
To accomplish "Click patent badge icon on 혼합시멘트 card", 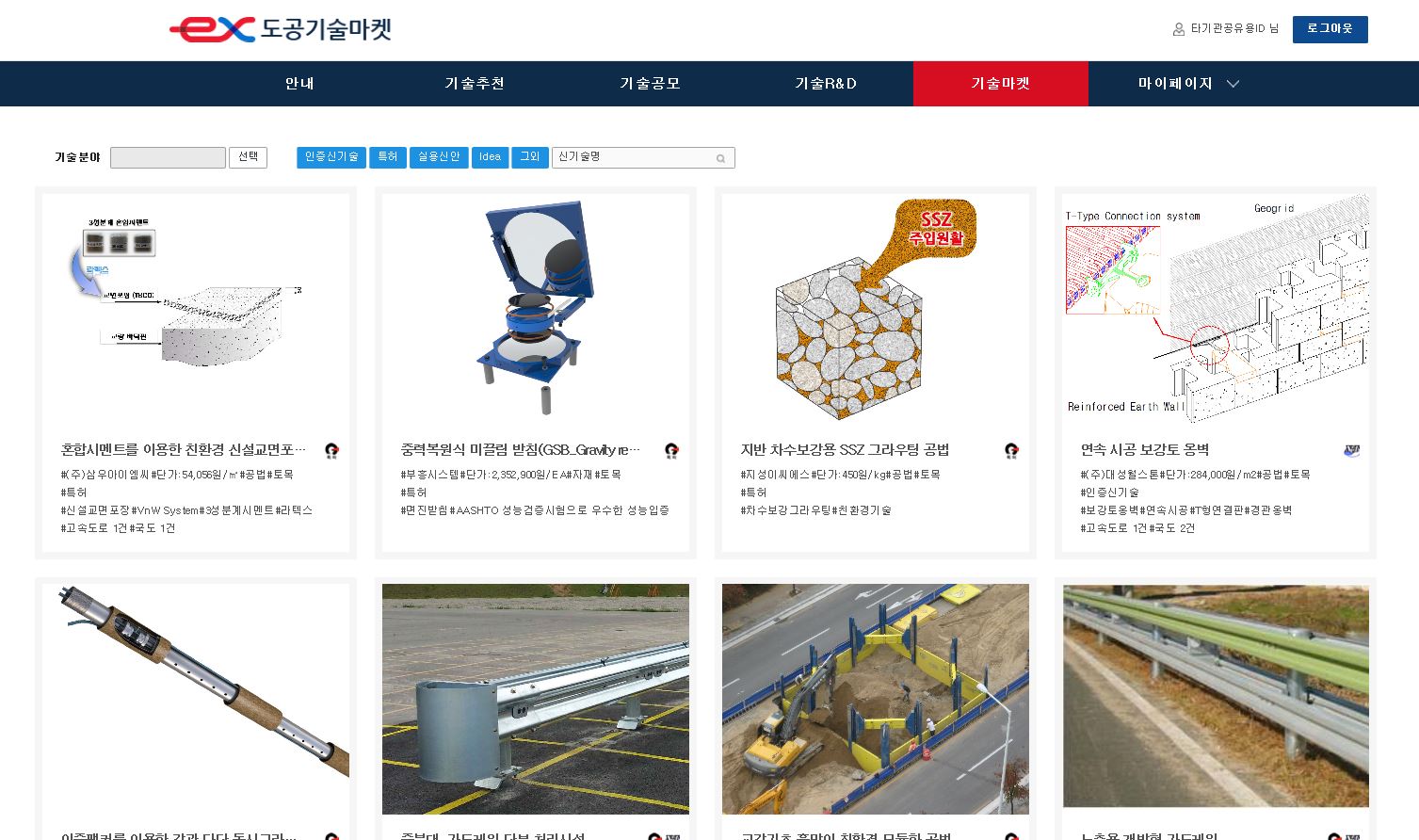I will tap(331, 451).
